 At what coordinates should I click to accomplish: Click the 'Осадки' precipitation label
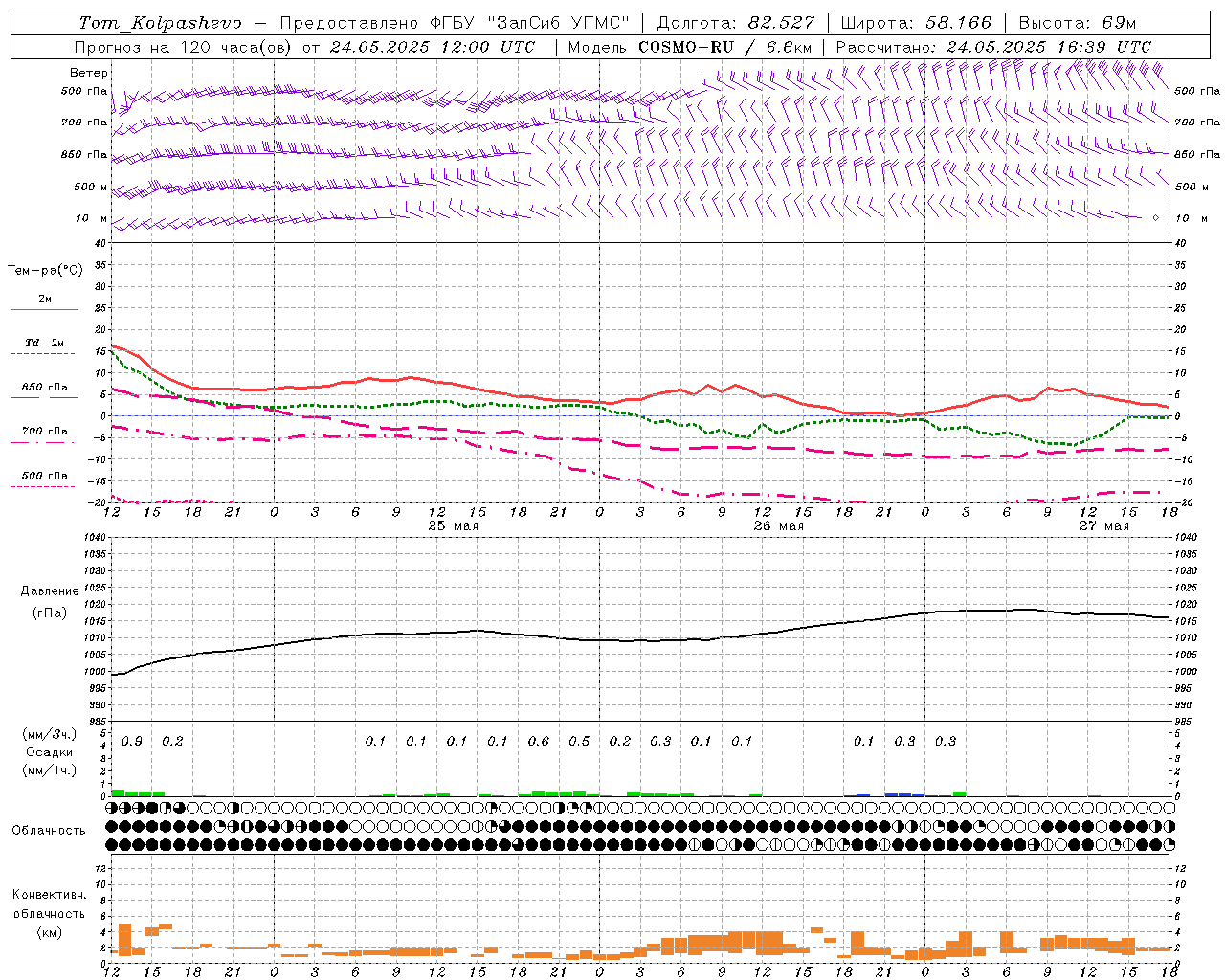click(x=50, y=752)
